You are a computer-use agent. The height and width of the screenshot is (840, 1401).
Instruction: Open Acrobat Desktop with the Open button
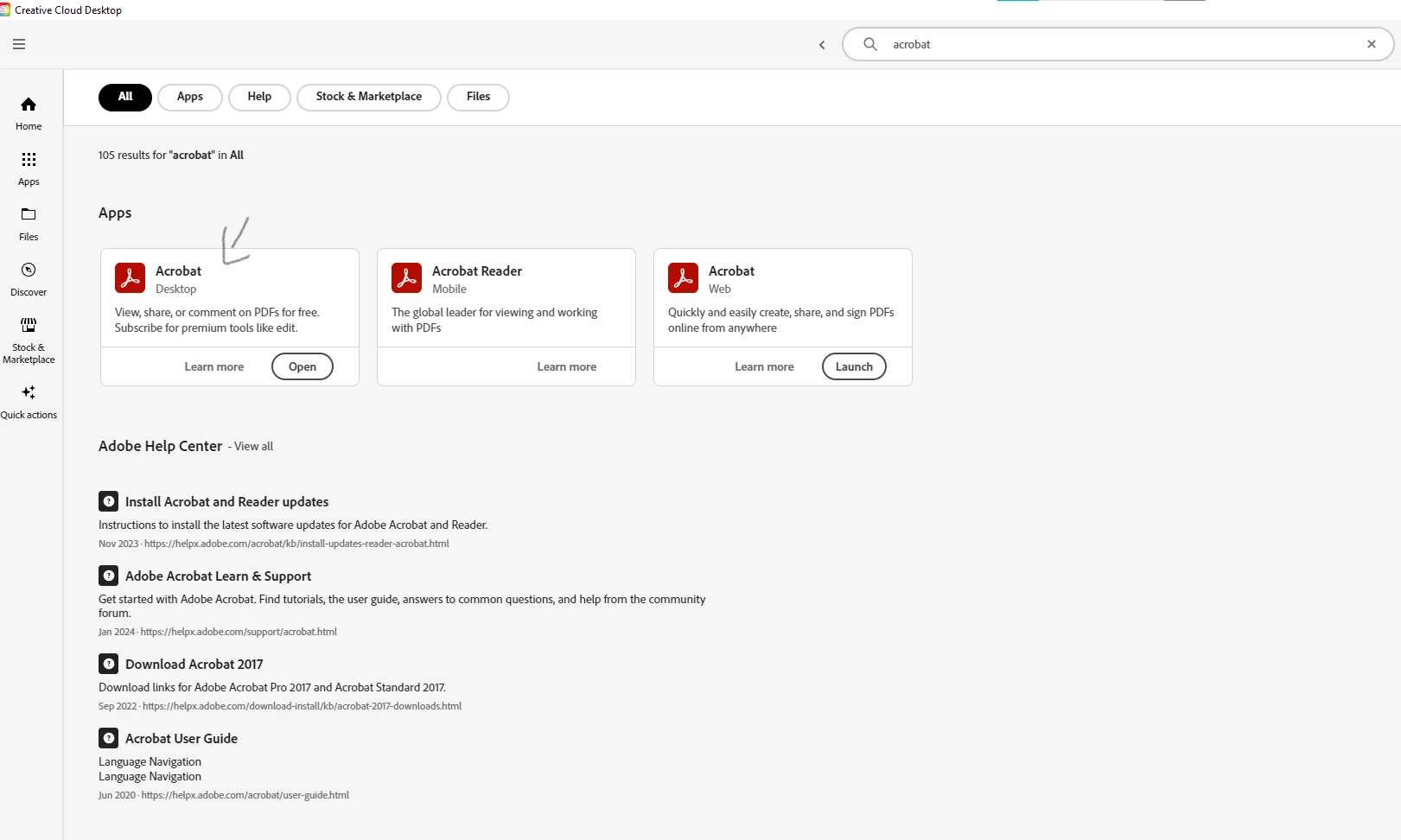coord(302,366)
